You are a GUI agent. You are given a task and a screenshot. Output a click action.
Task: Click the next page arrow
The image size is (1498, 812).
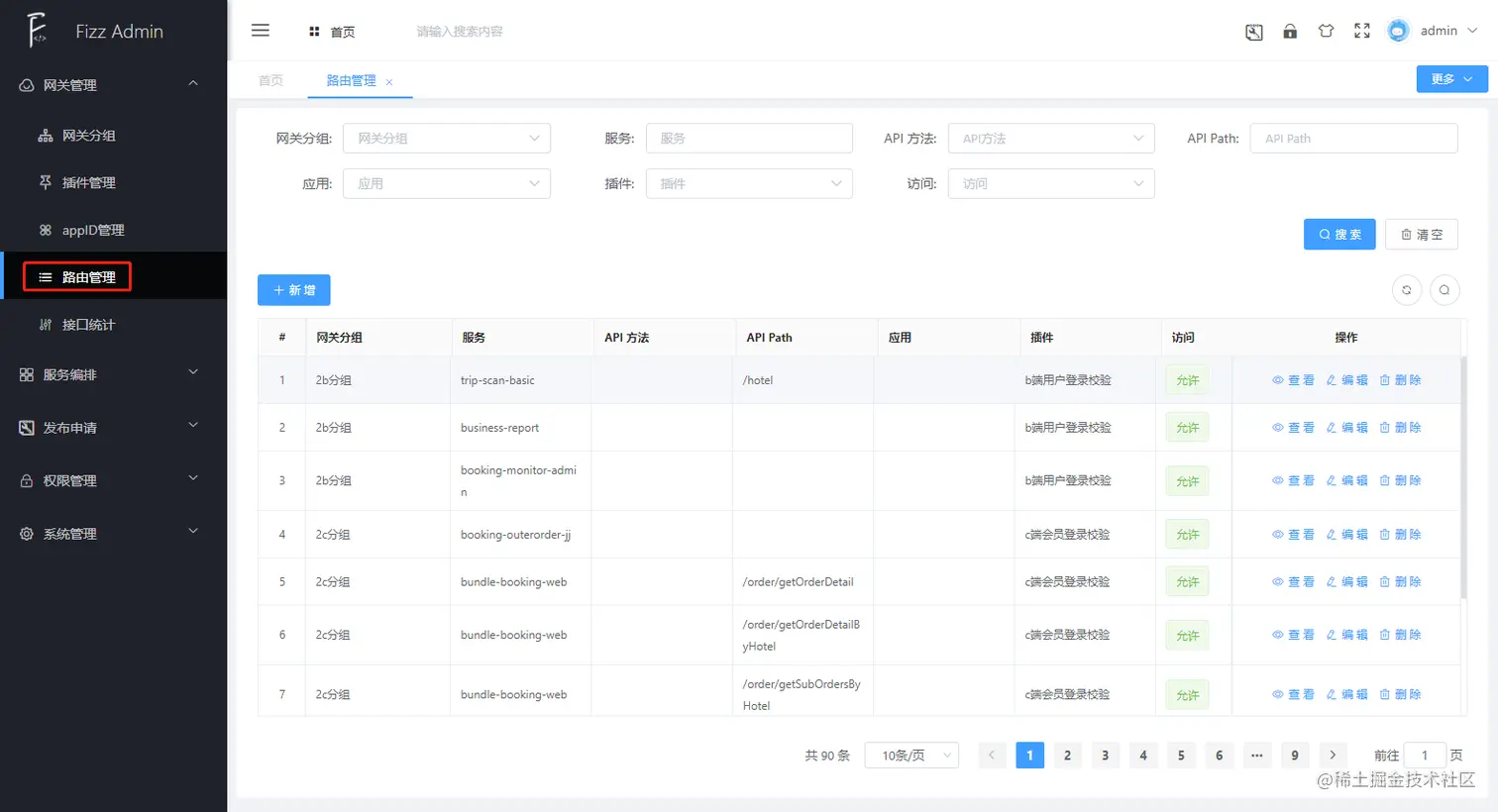1333,756
